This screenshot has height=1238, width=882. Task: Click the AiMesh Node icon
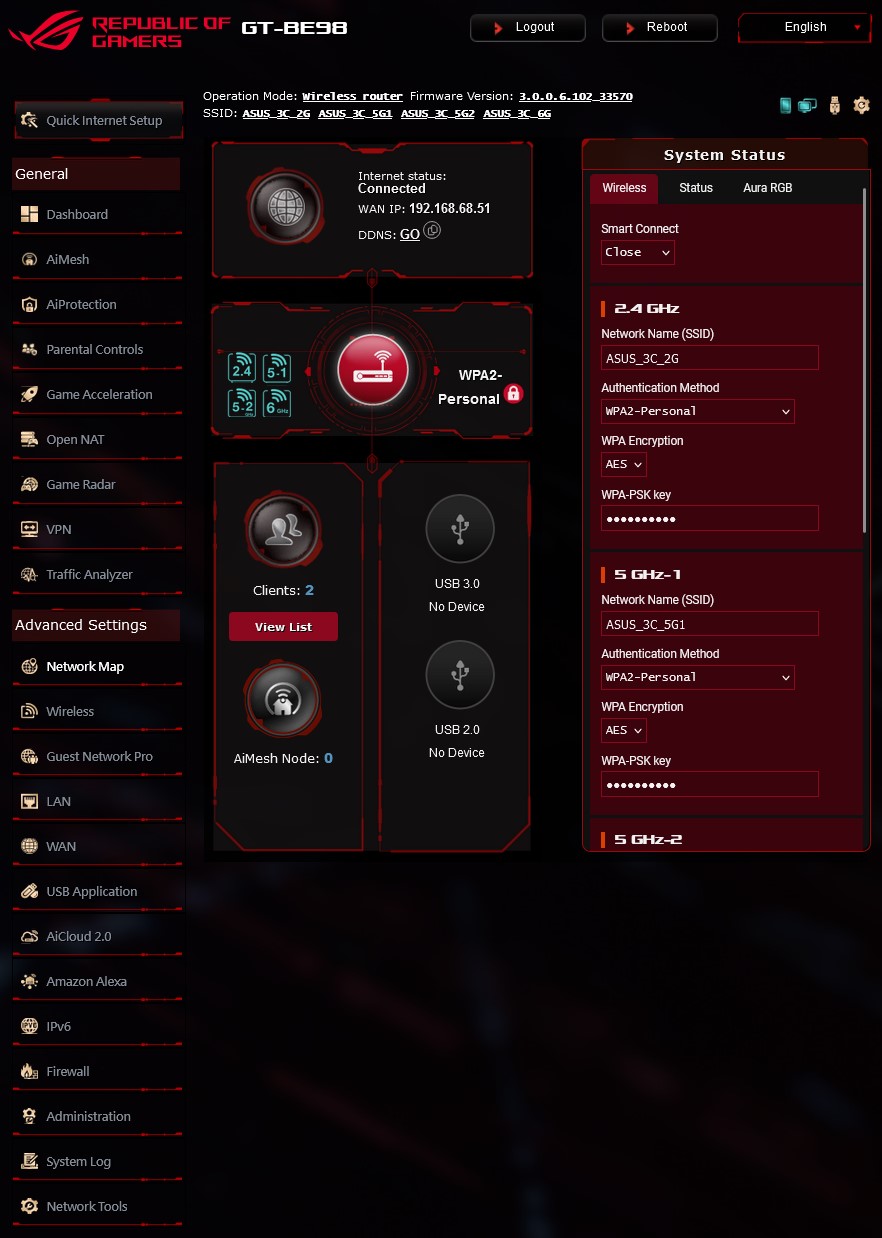pos(283,701)
